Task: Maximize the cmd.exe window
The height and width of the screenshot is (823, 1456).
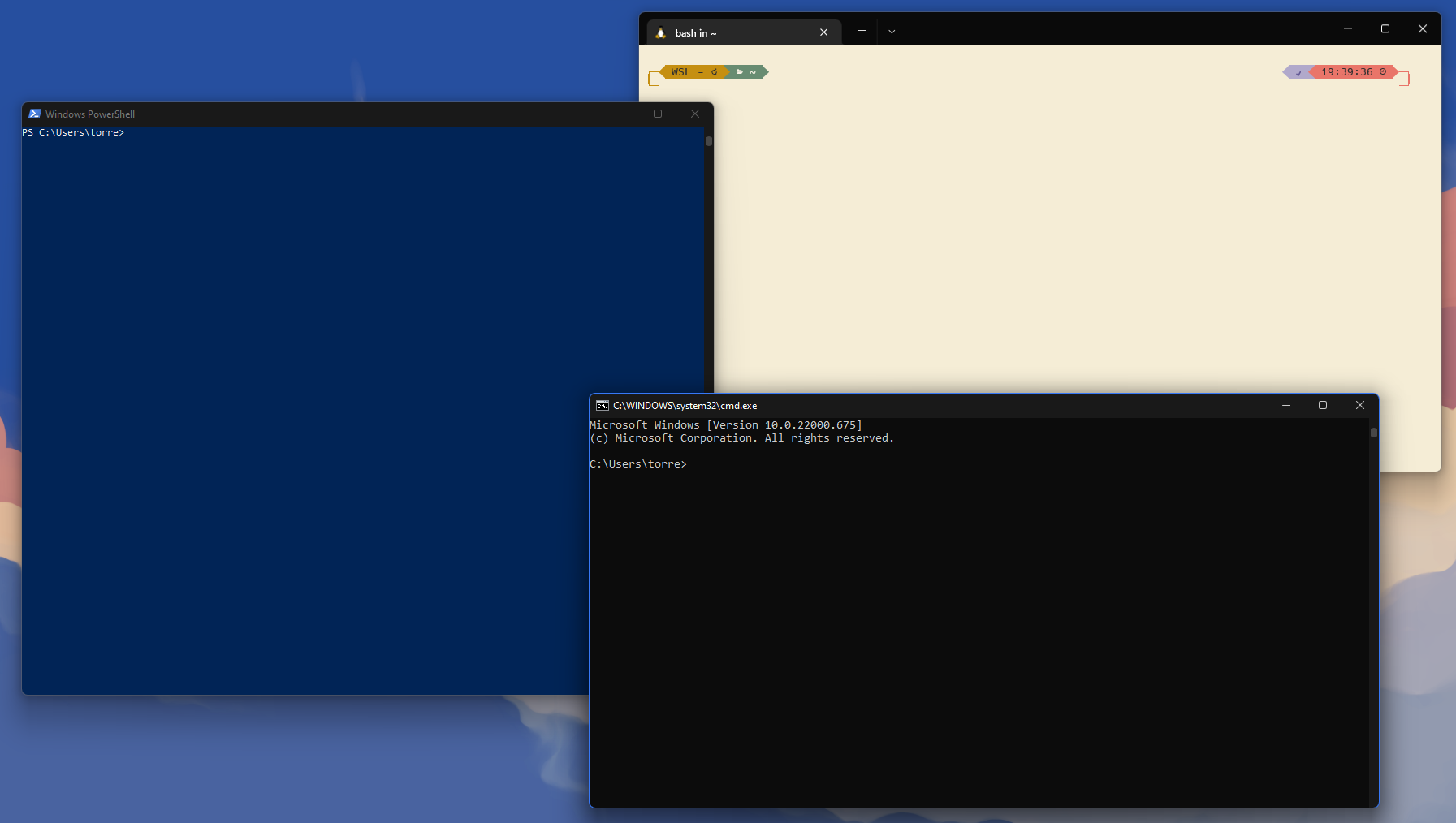Action: [x=1323, y=405]
